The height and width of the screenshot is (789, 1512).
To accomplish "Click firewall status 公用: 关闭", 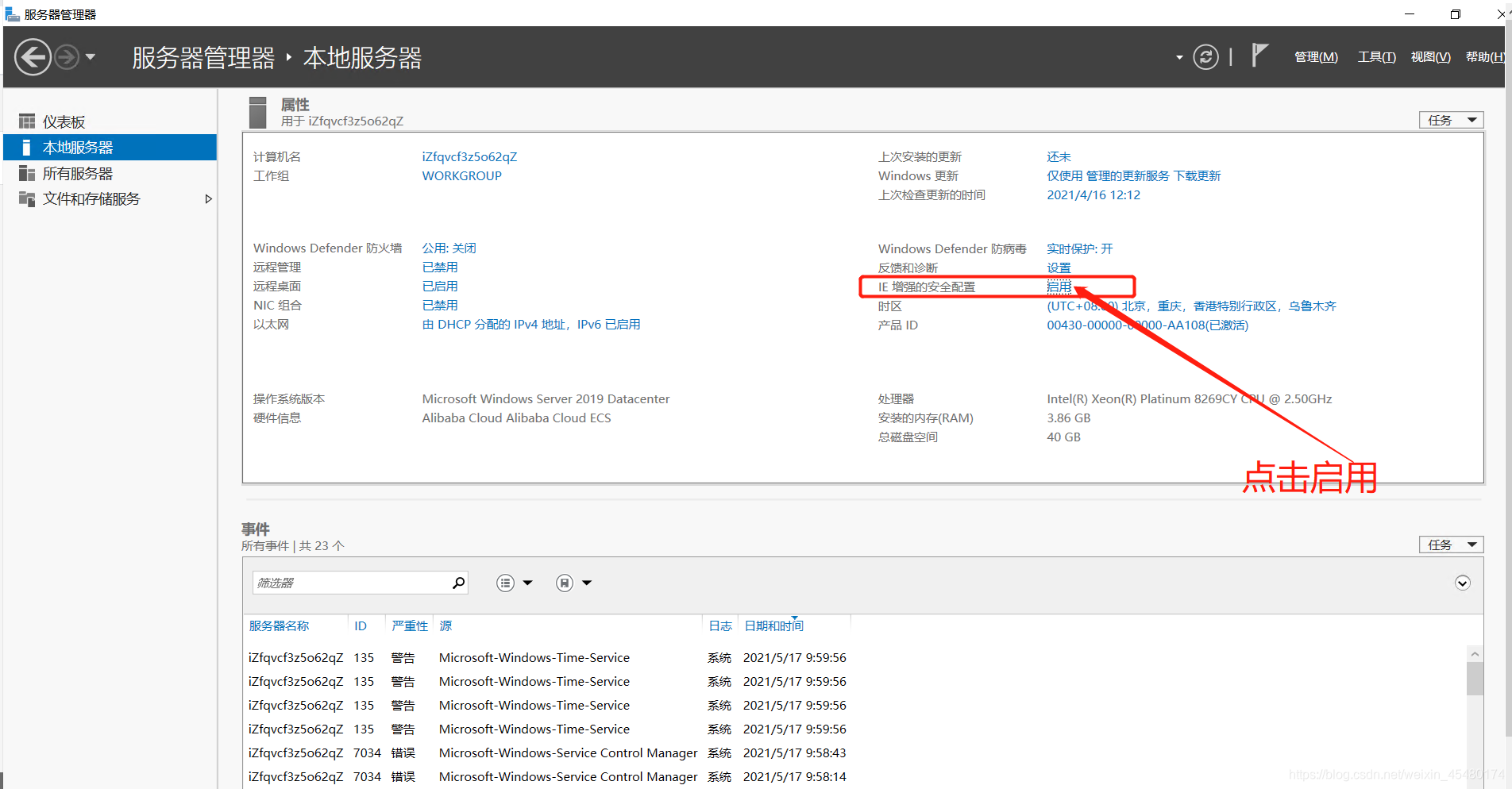I will pyautogui.click(x=449, y=248).
